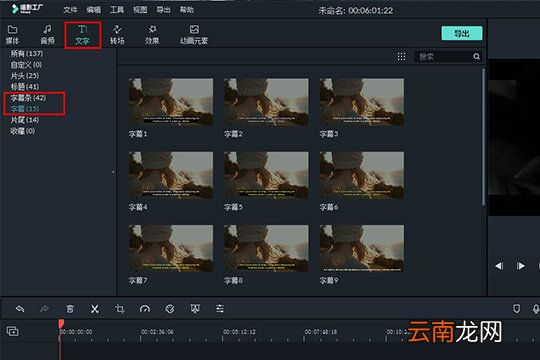Viewport: 540px width, 360px height.
Task: Click the teal 导出 export button
Action: pyautogui.click(x=462, y=33)
